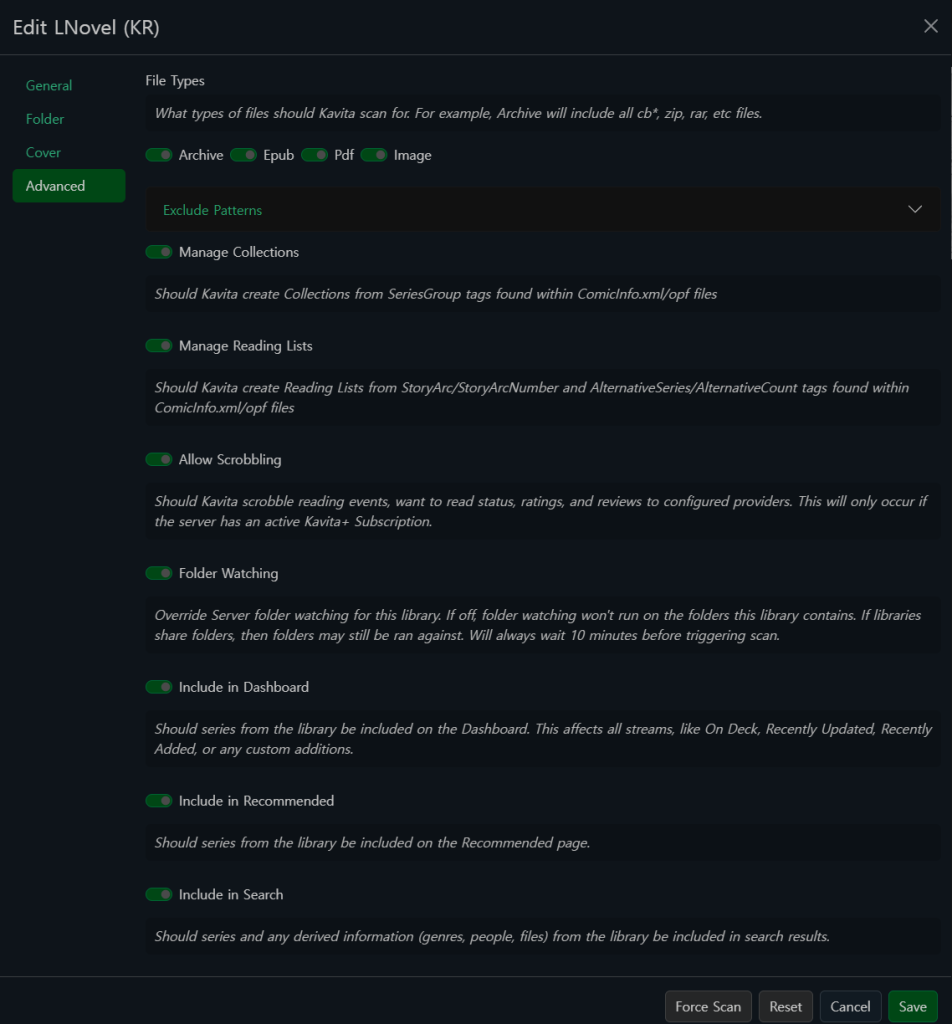
Task: Go to the Cover tab
Action: click(x=43, y=153)
